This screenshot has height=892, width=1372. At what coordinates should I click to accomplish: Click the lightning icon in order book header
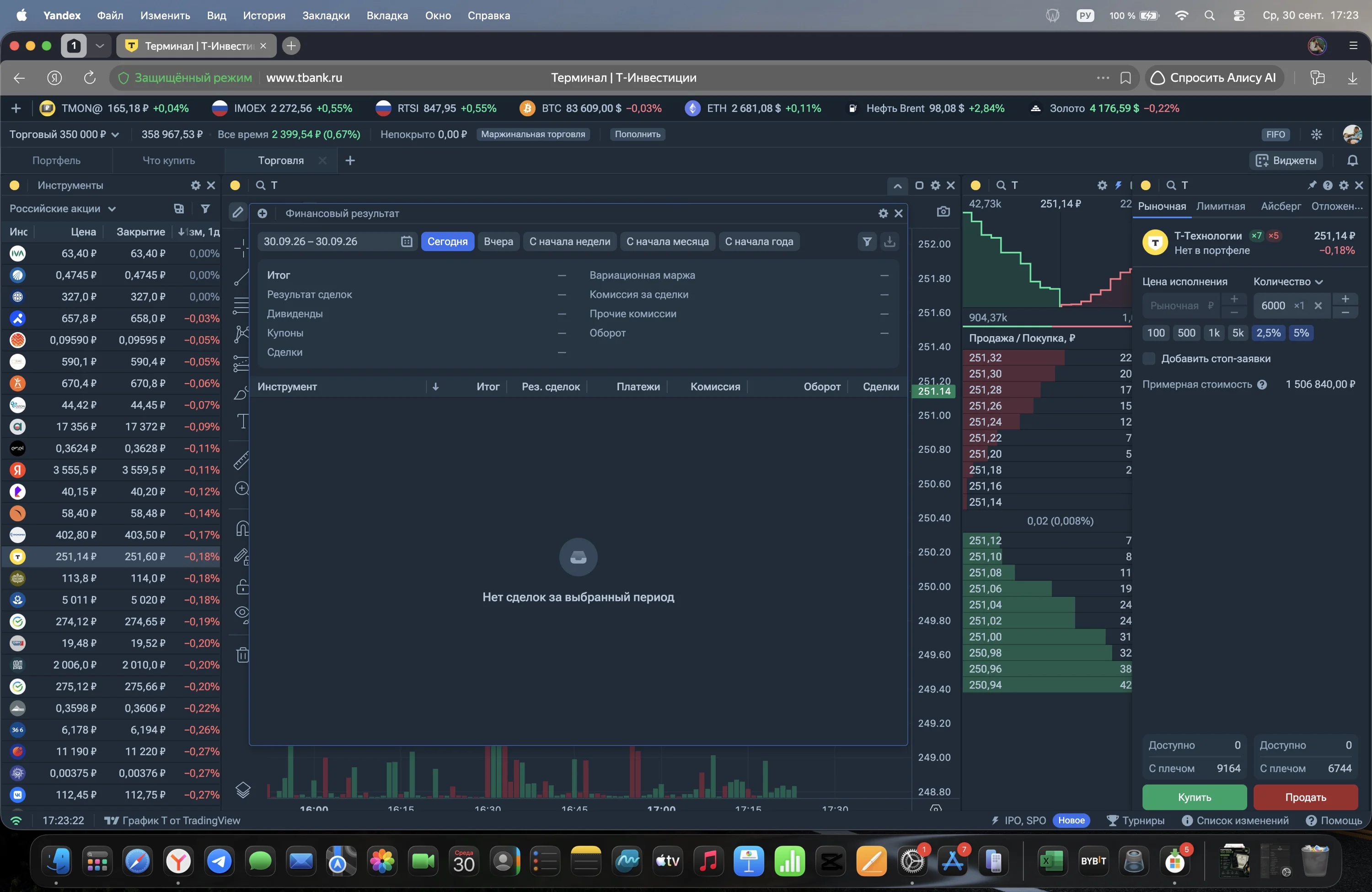(x=1118, y=185)
